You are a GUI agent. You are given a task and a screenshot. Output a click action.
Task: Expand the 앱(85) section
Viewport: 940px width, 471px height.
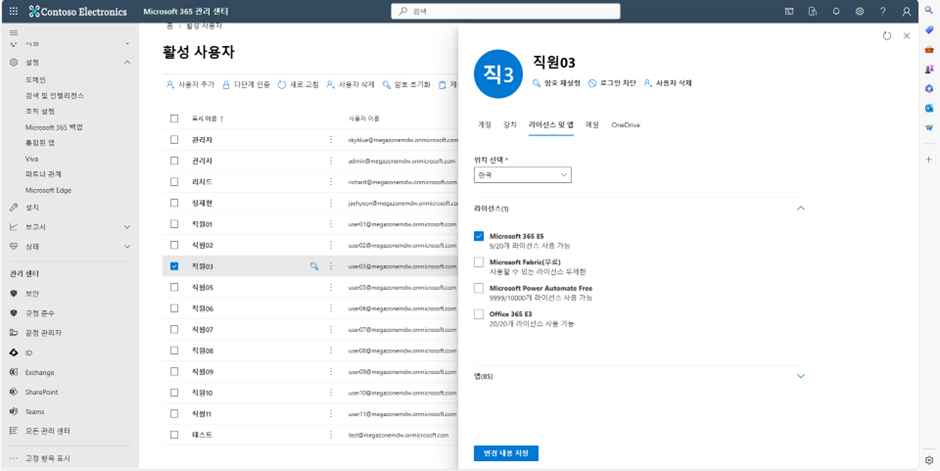pos(800,376)
